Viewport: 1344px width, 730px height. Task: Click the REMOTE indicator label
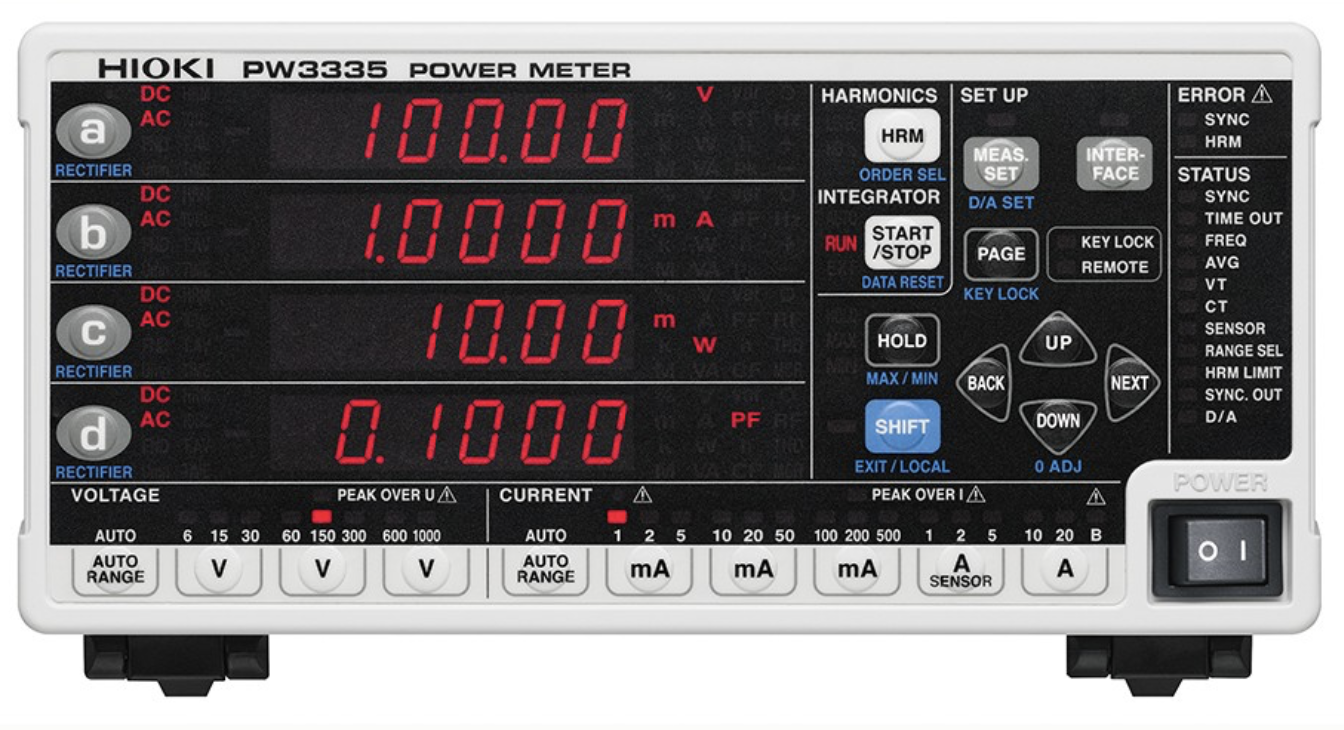click(1115, 267)
